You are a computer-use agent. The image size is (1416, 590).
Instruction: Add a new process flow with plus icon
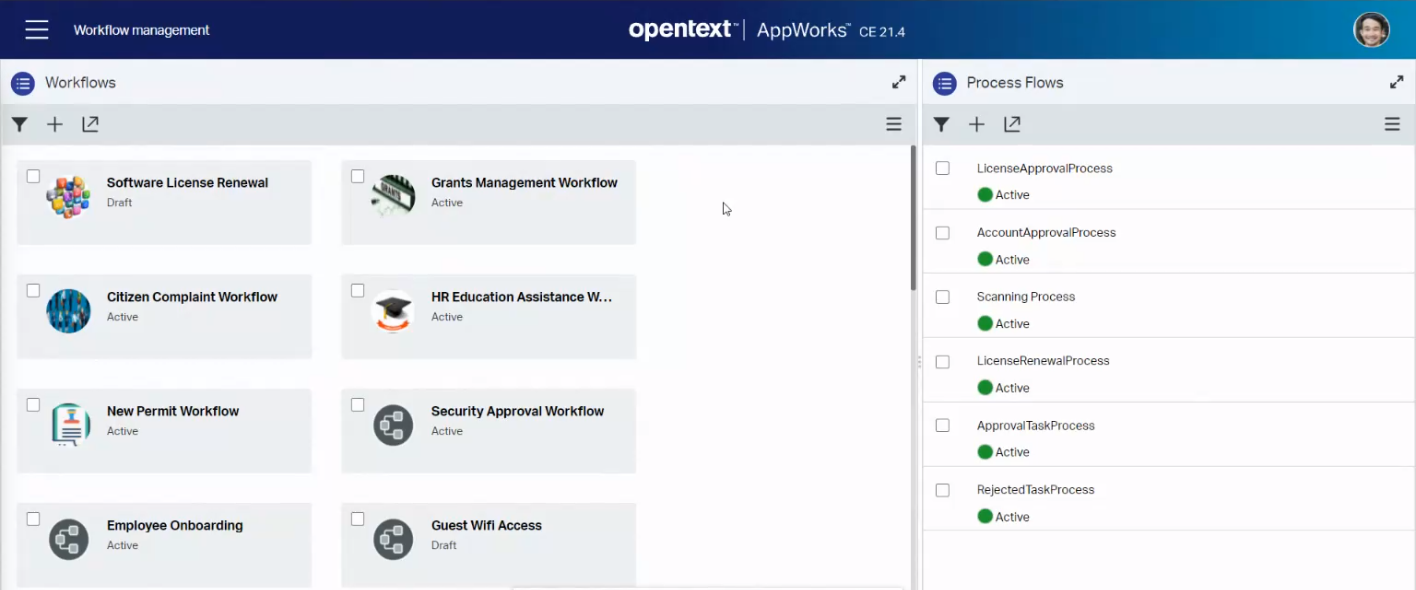977,124
